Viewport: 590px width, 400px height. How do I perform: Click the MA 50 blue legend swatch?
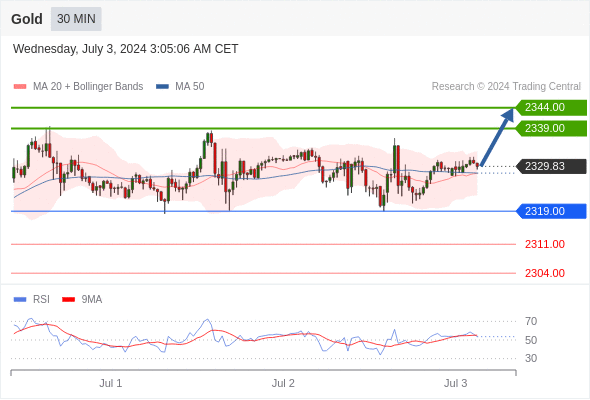point(162,87)
